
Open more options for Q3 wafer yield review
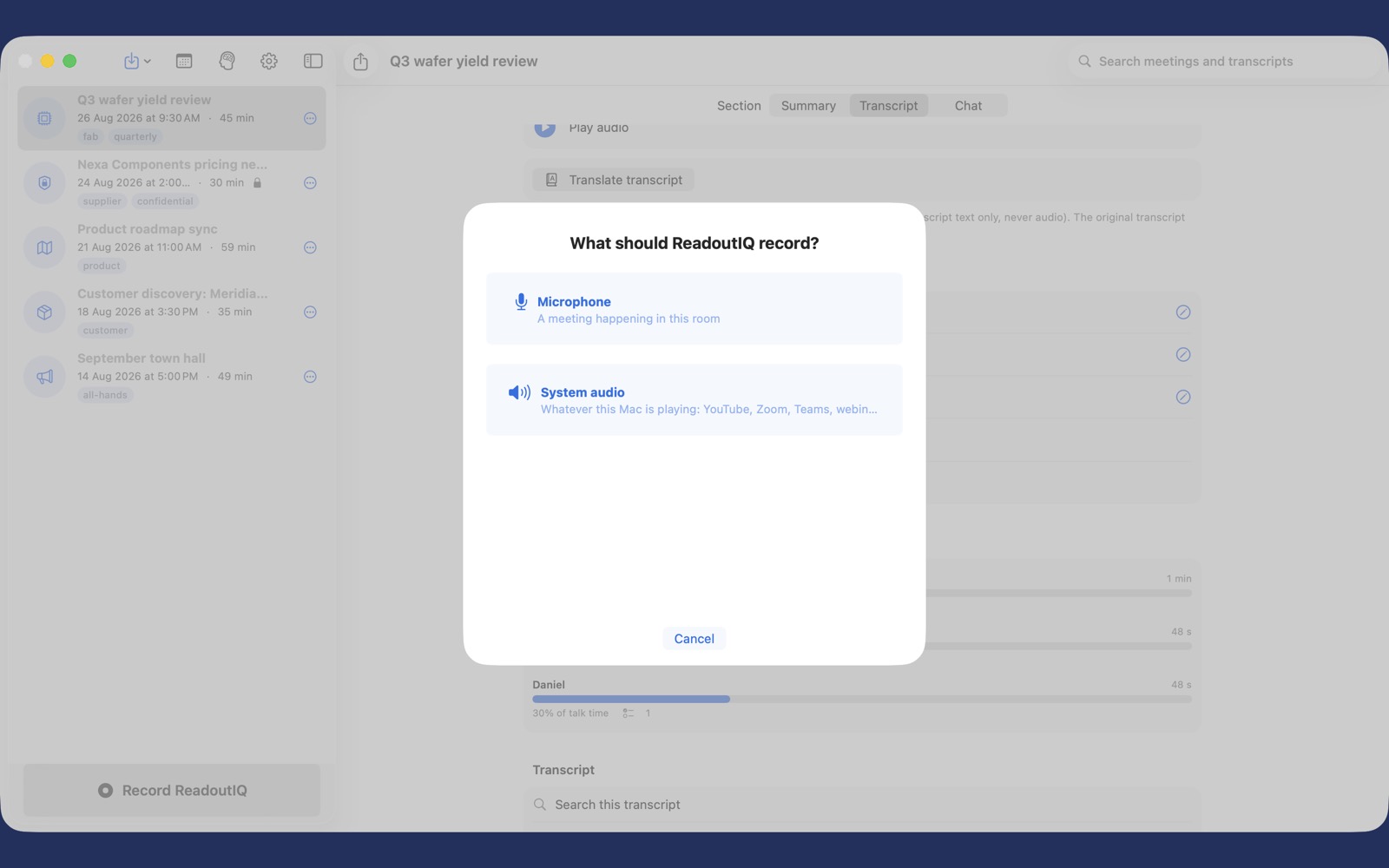pos(310,118)
